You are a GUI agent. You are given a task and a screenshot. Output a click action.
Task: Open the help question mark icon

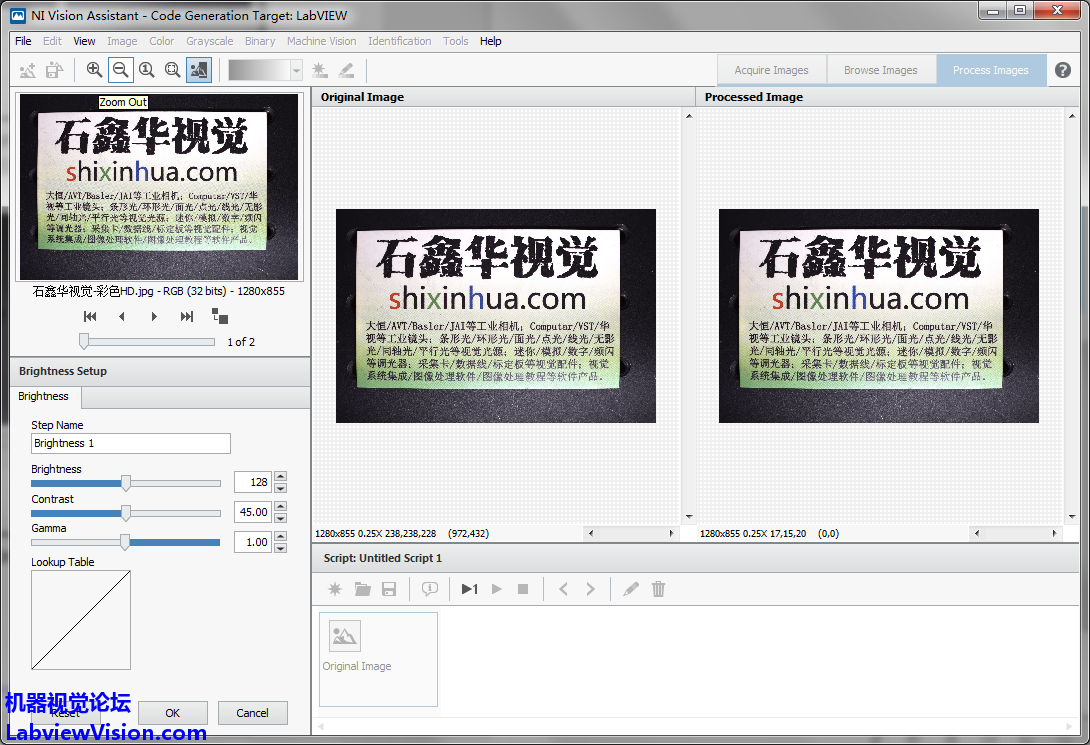(x=1063, y=70)
